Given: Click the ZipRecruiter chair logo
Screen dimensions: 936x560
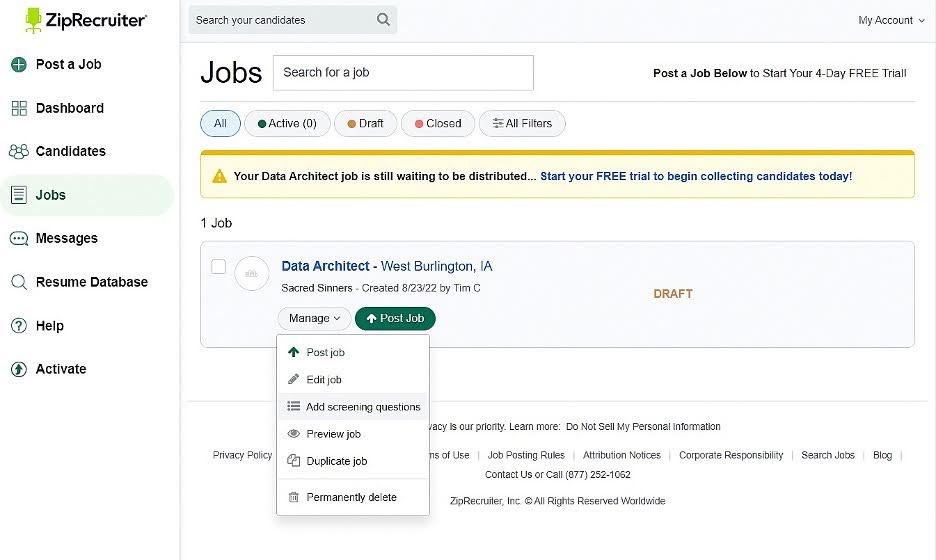Looking at the screenshot, I should [x=34, y=20].
